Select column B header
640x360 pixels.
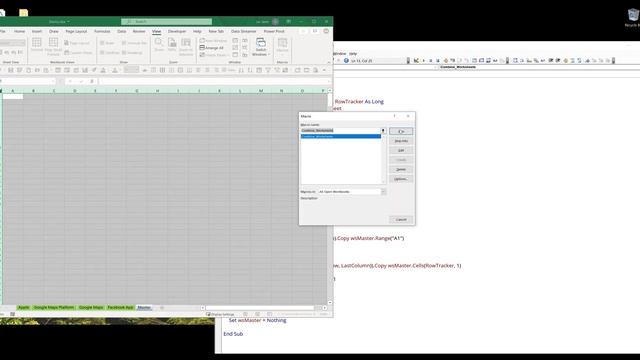33,91
